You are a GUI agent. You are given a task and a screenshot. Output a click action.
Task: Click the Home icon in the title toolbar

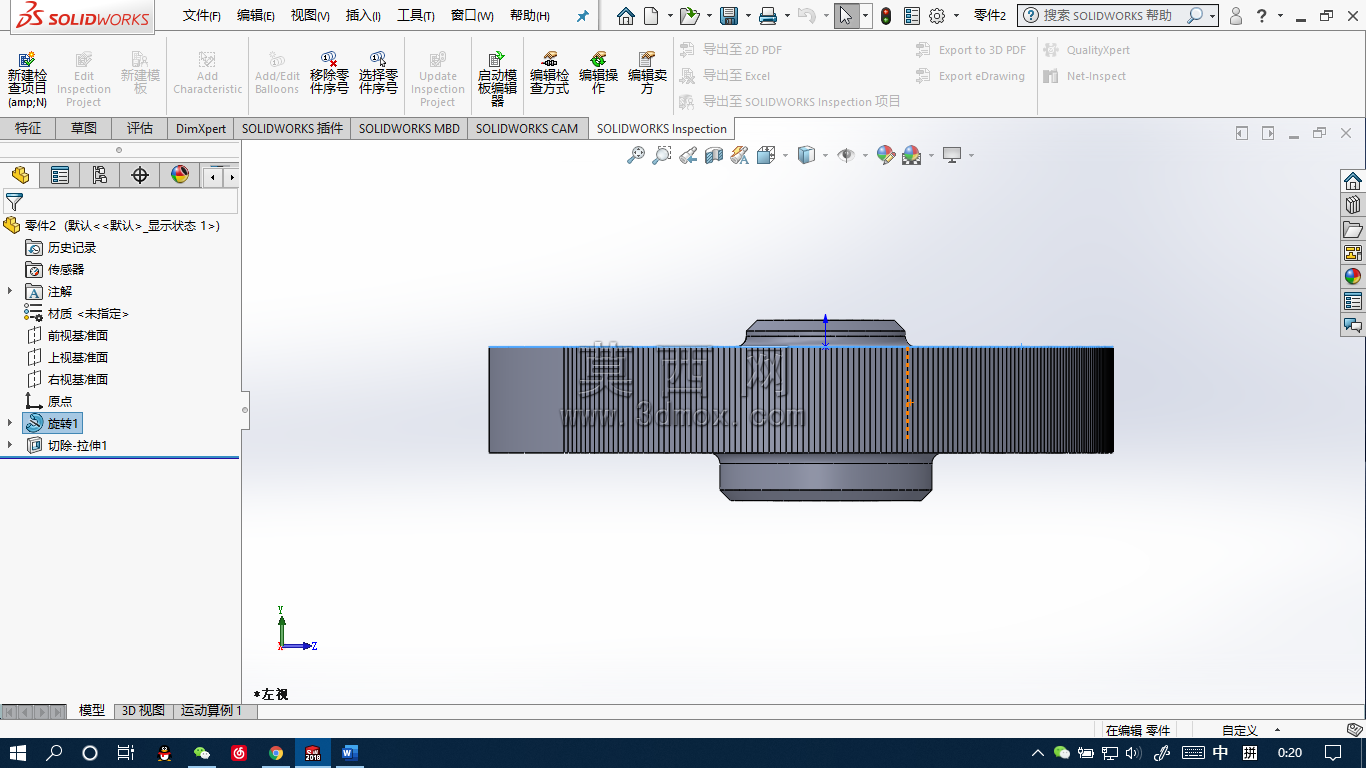[x=625, y=16]
